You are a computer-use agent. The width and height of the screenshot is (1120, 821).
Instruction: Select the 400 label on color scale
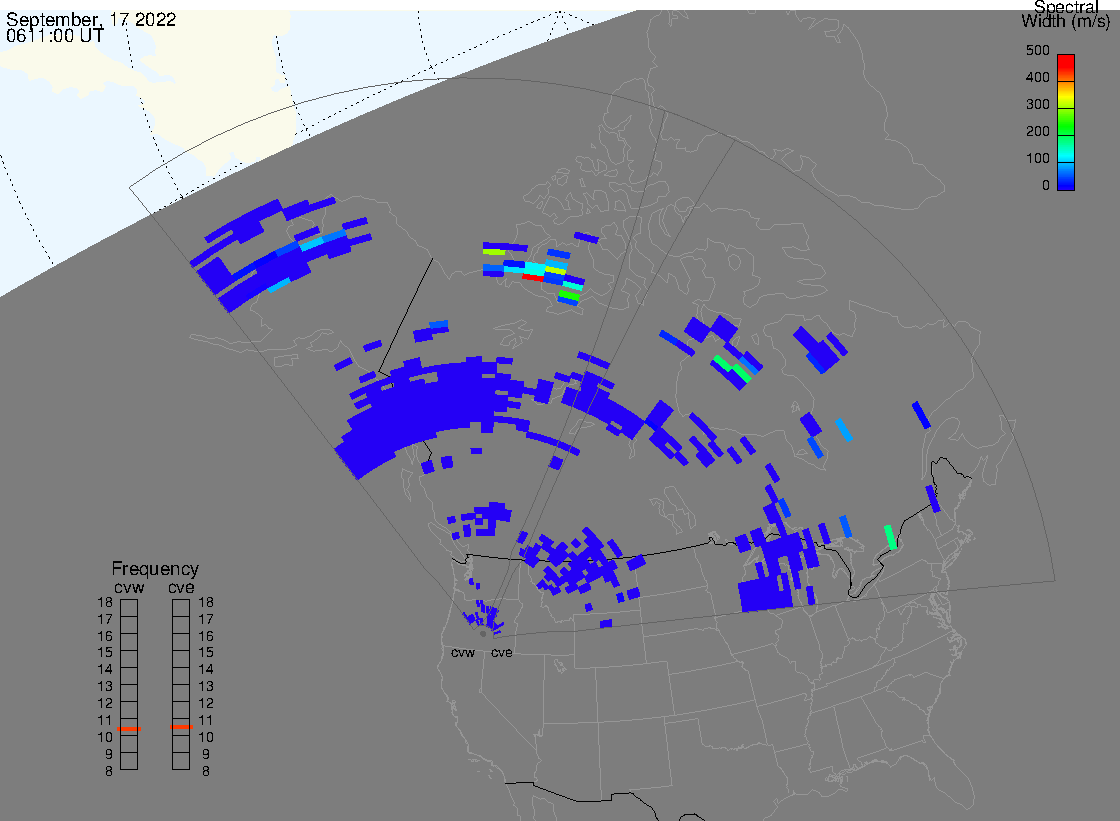coord(1037,77)
